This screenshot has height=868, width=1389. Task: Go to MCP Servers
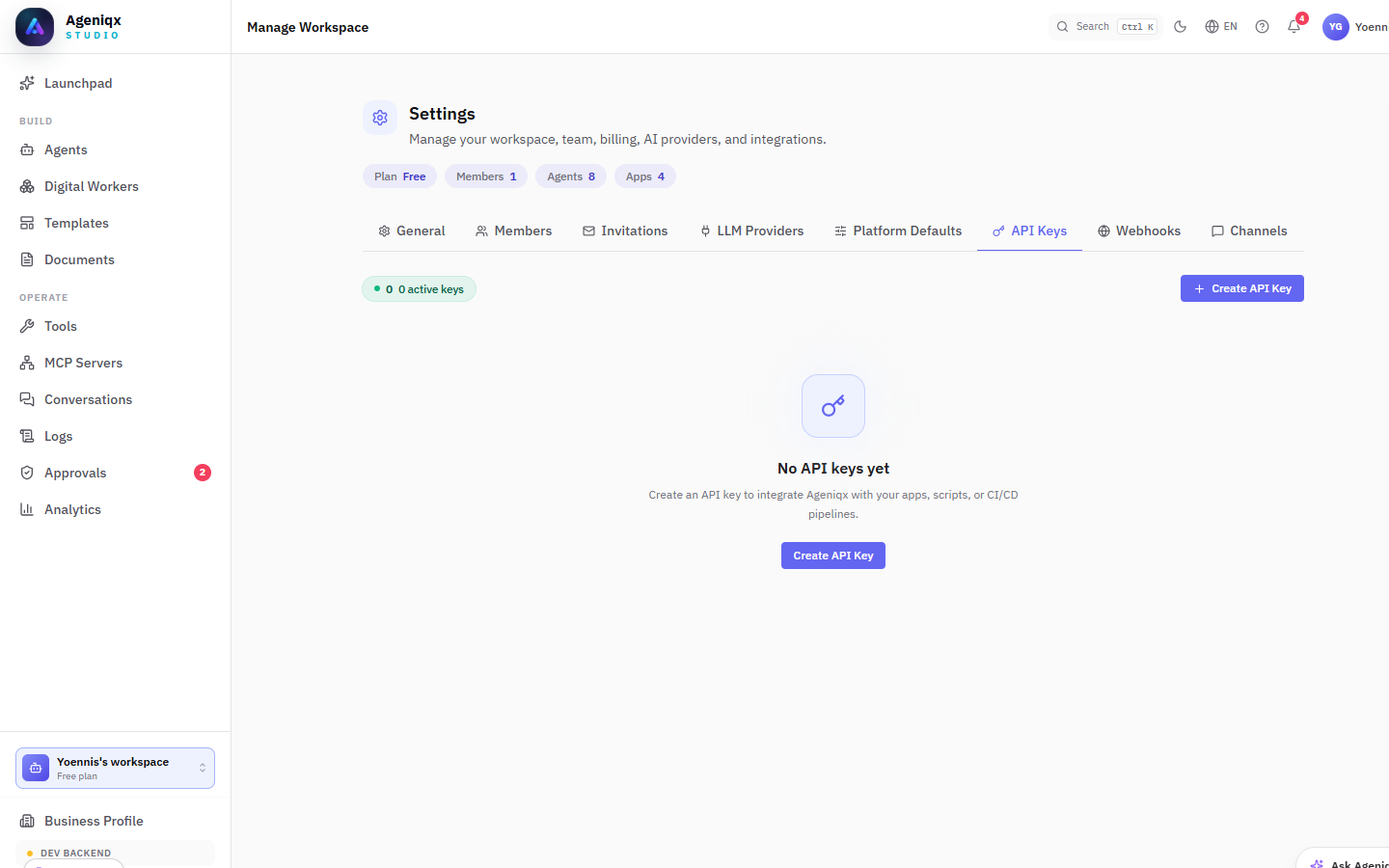tap(116, 363)
